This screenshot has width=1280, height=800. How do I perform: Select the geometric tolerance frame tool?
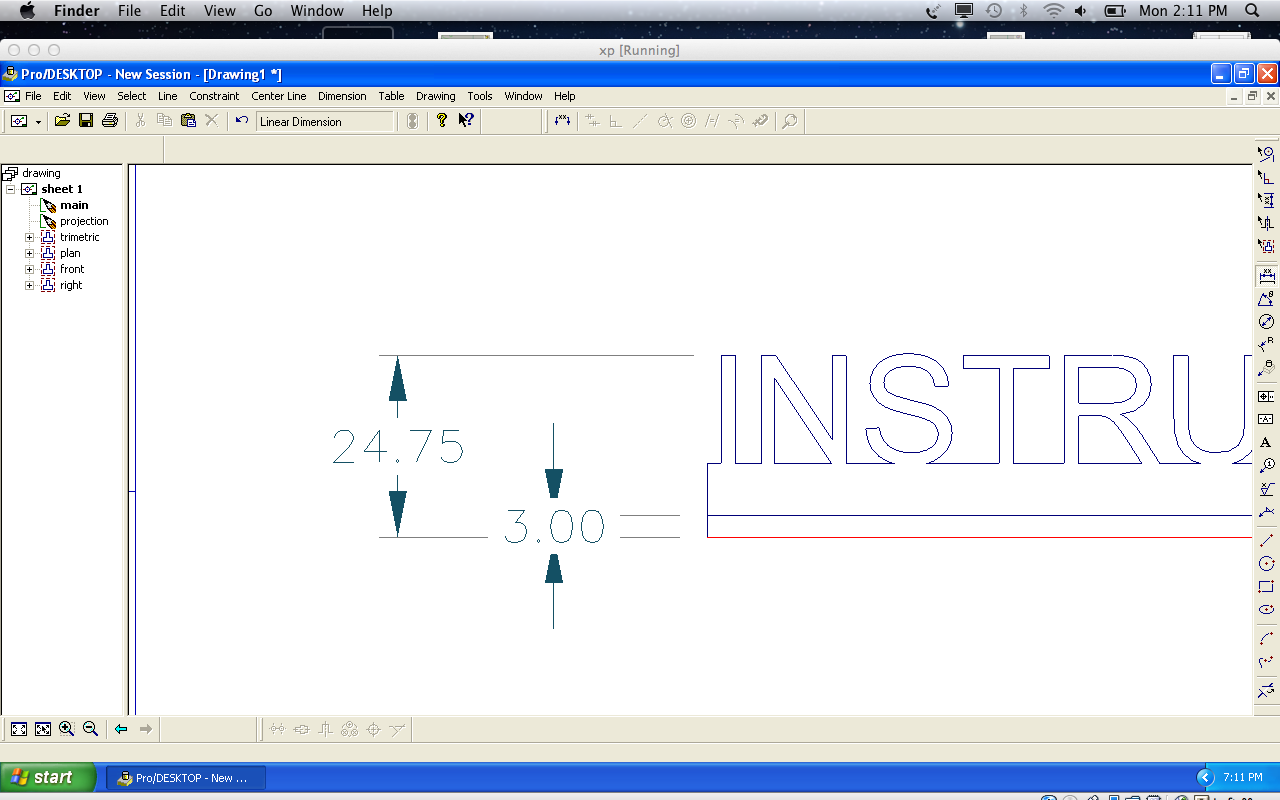pyautogui.click(x=1266, y=396)
